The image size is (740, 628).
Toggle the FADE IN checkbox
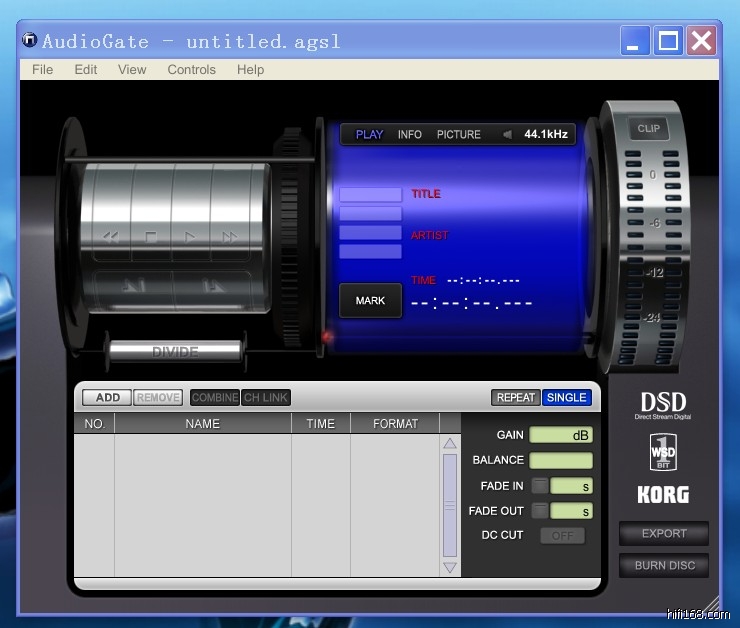pos(539,486)
